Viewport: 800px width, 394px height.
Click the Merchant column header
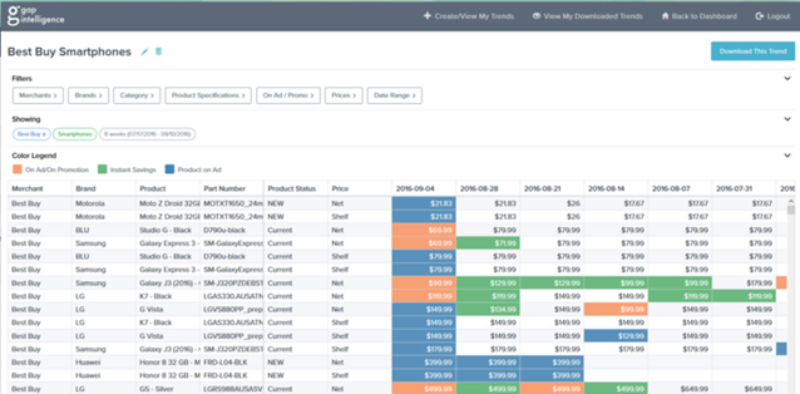(x=40, y=188)
